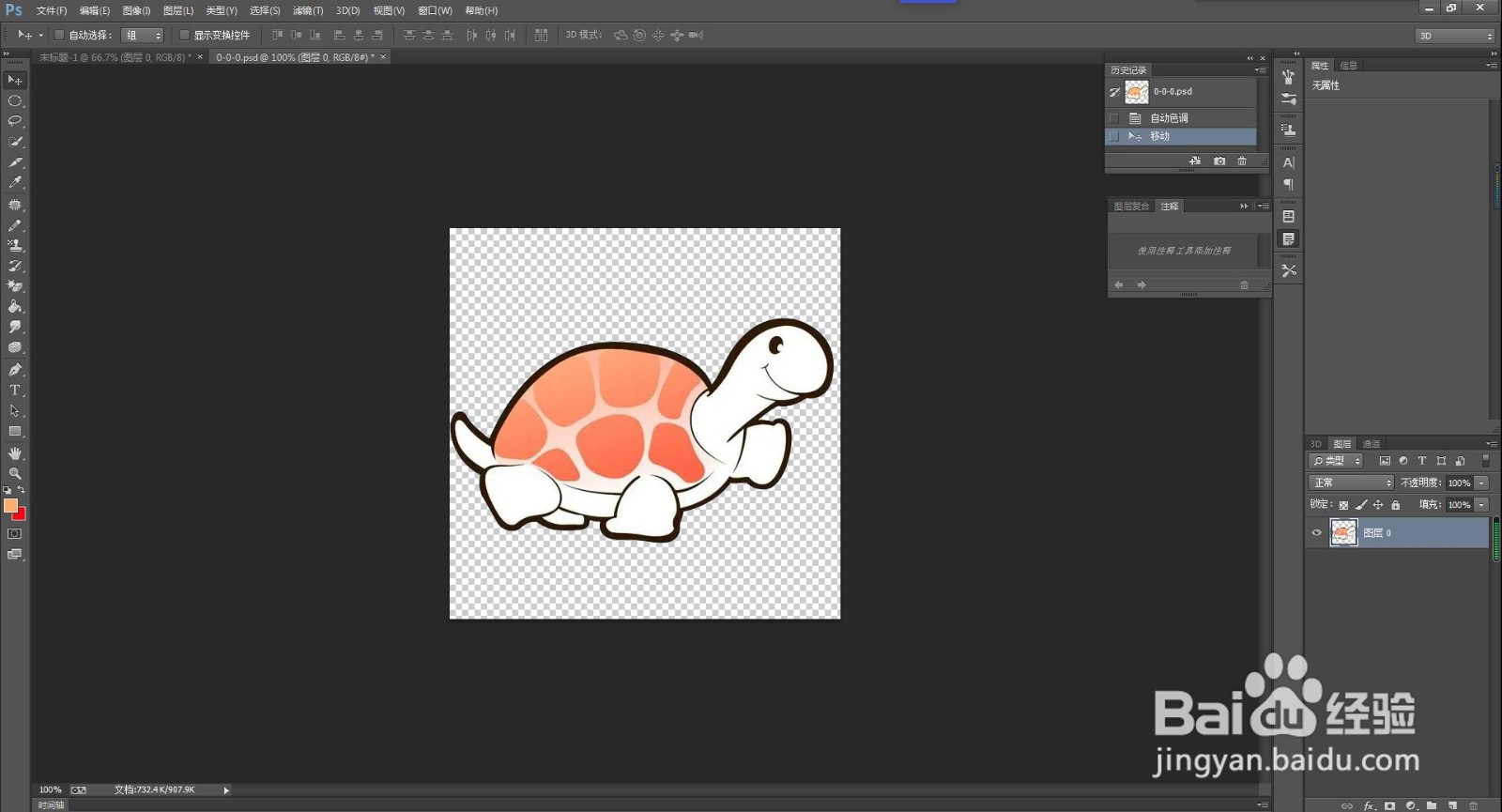The image size is (1502, 812).
Task: Open the fill (填充) slider arrow
Action: [x=1481, y=505]
